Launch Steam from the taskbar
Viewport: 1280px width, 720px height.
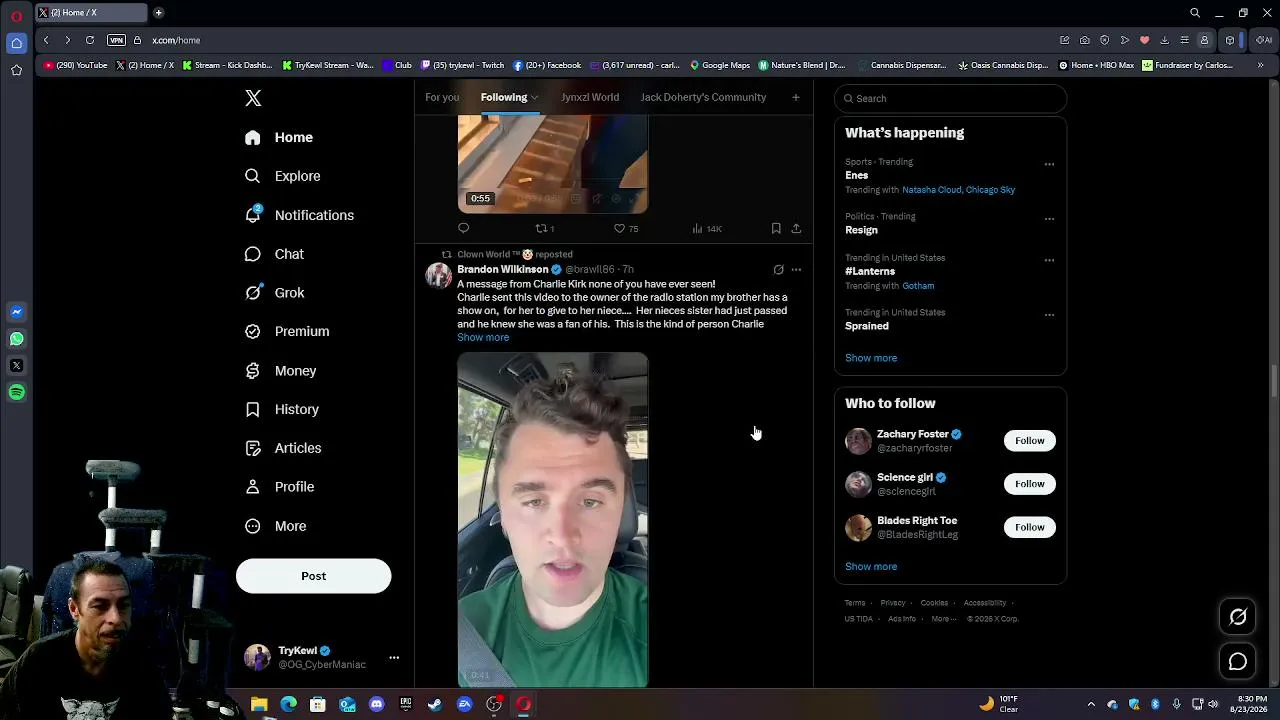[435, 704]
